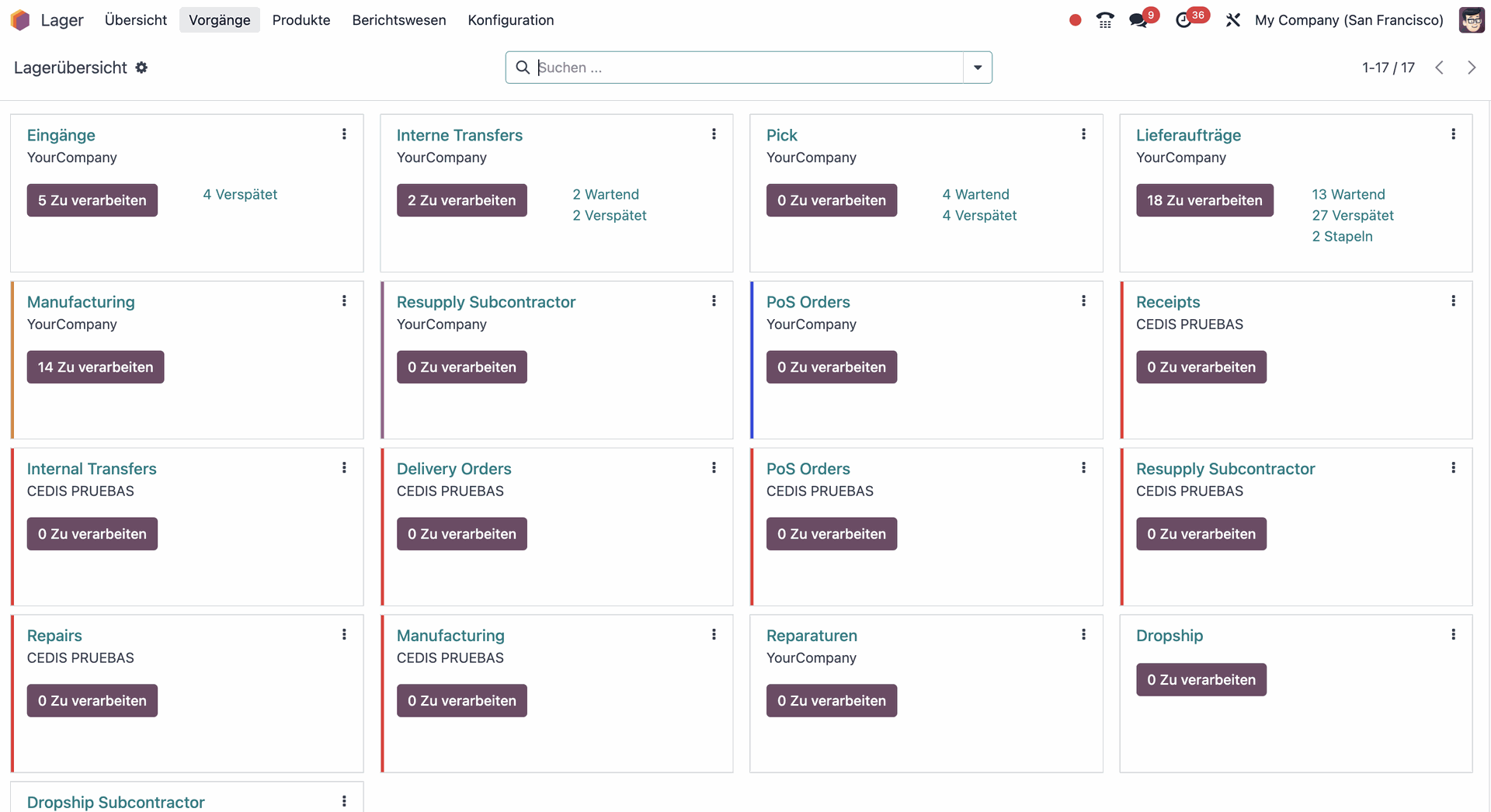Screen dimensions: 1491x812
Task: Open the three-dot menu on Lieferaufträge card
Action: pyautogui.click(x=1453, y=134)
